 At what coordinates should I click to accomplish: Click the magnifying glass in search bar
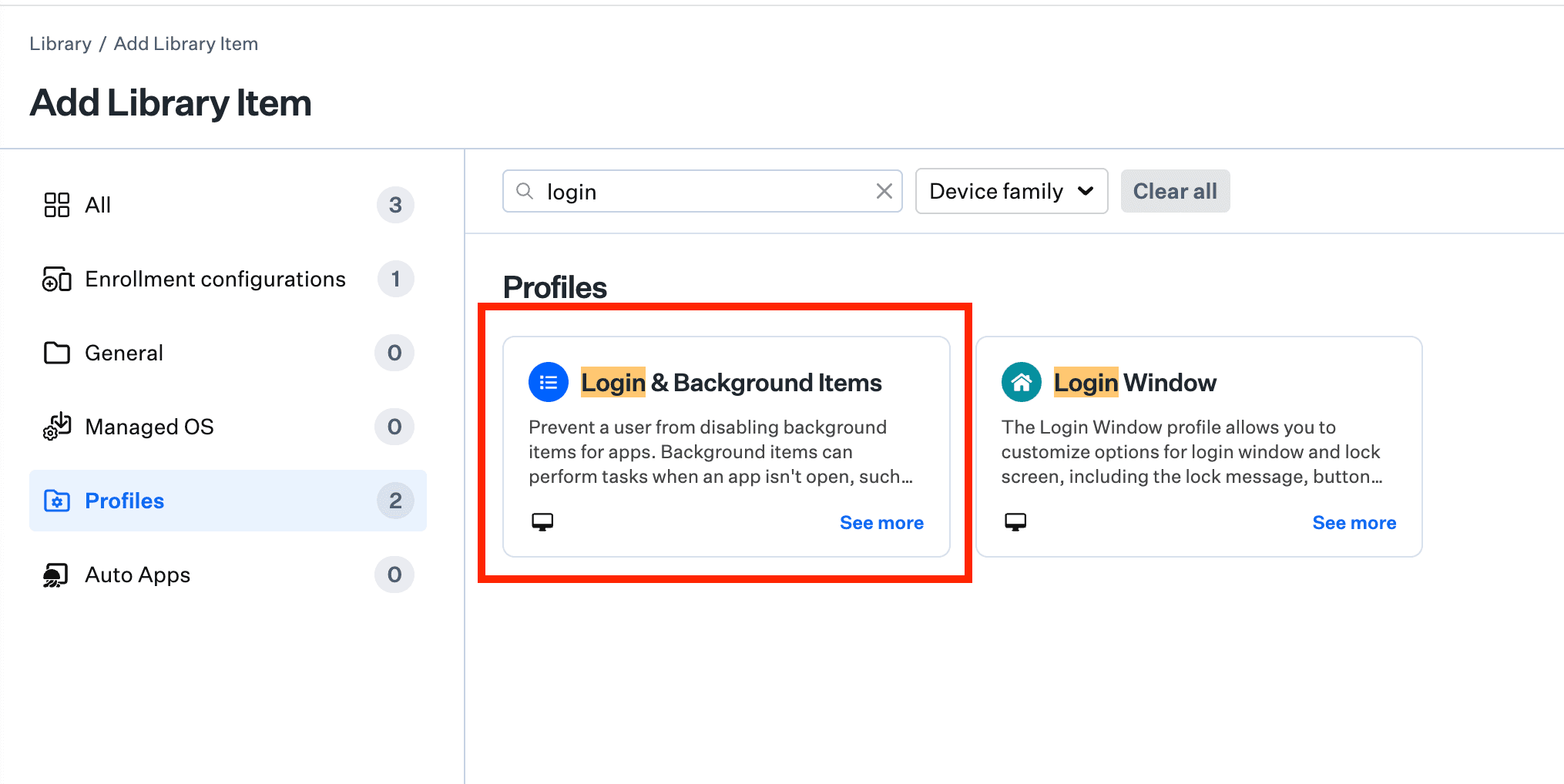coord(525,191)
